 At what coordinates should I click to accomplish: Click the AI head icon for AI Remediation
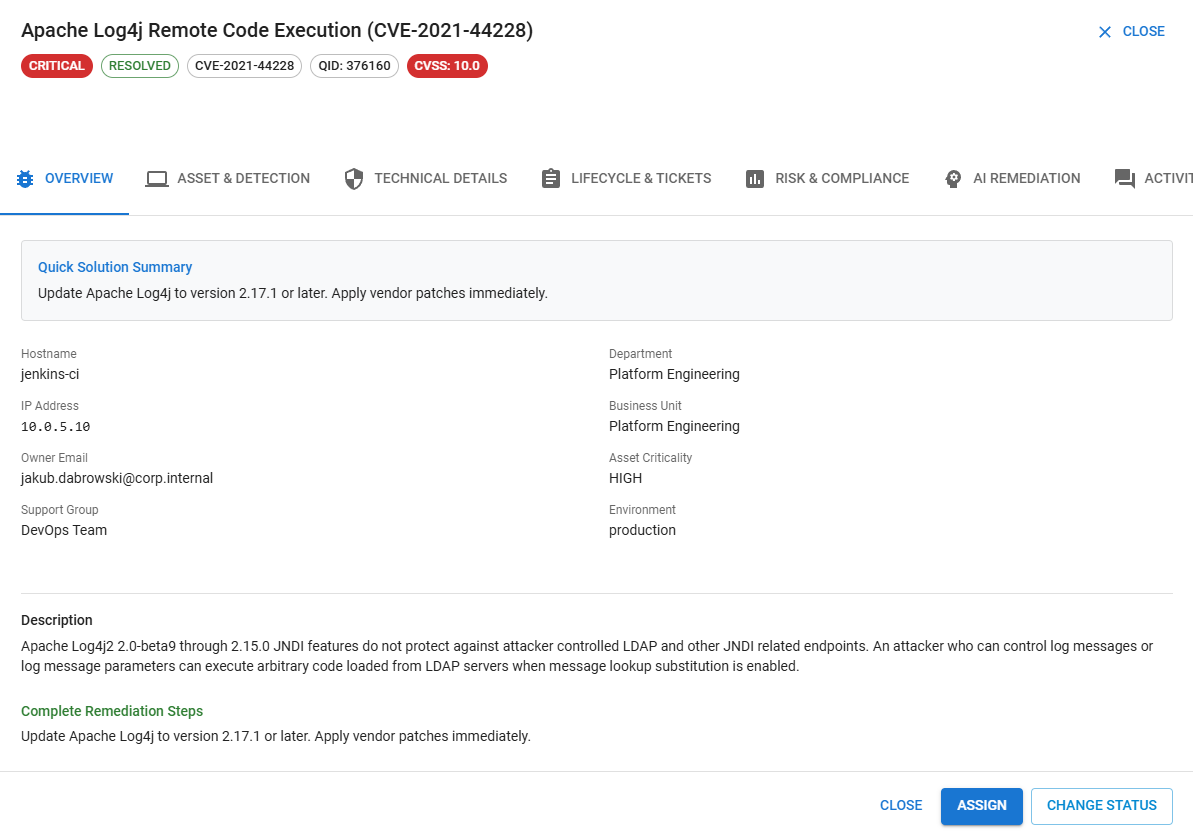[x=953, y=179]
